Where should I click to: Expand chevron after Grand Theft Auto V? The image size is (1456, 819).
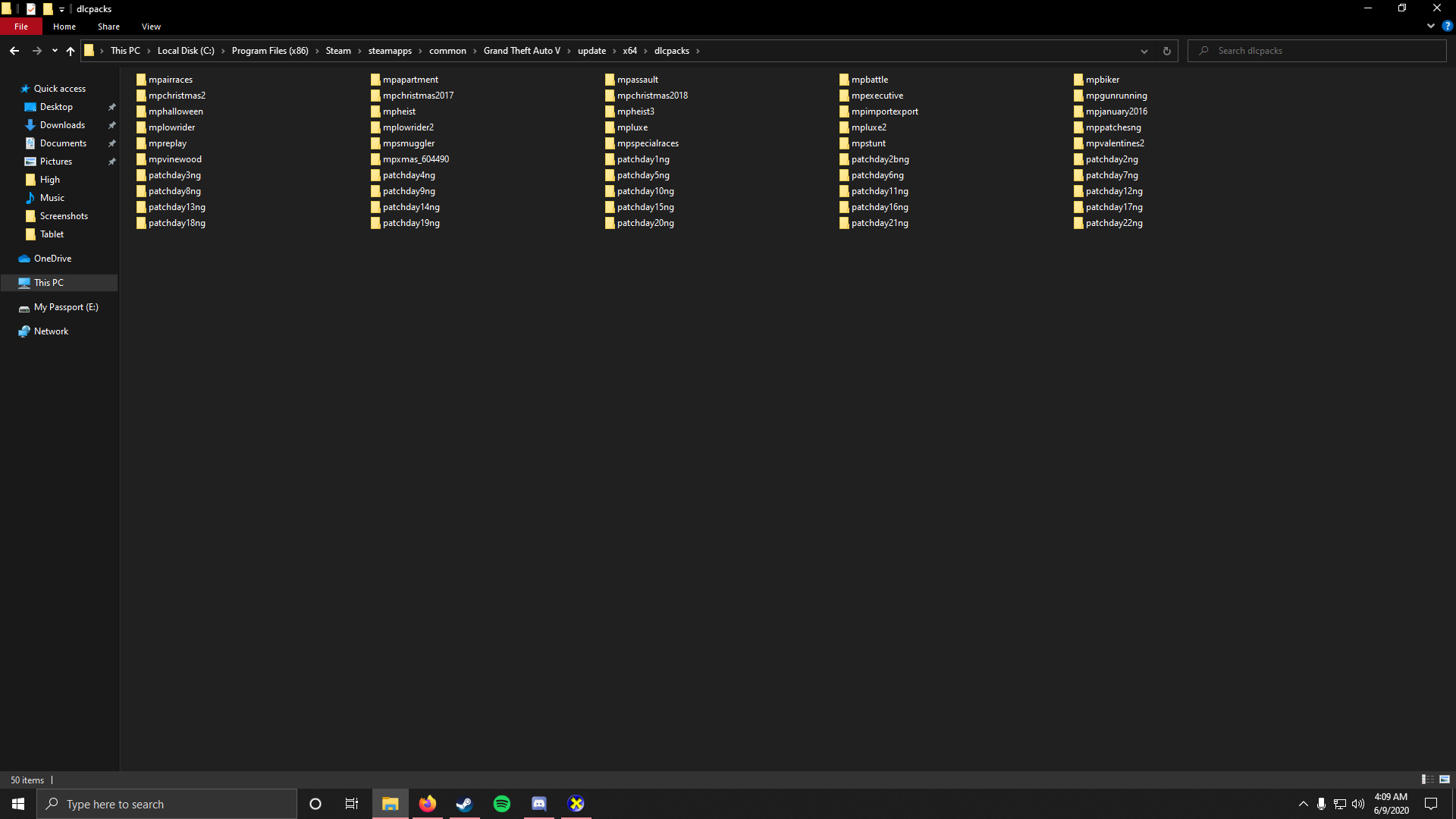click(569, 51)
